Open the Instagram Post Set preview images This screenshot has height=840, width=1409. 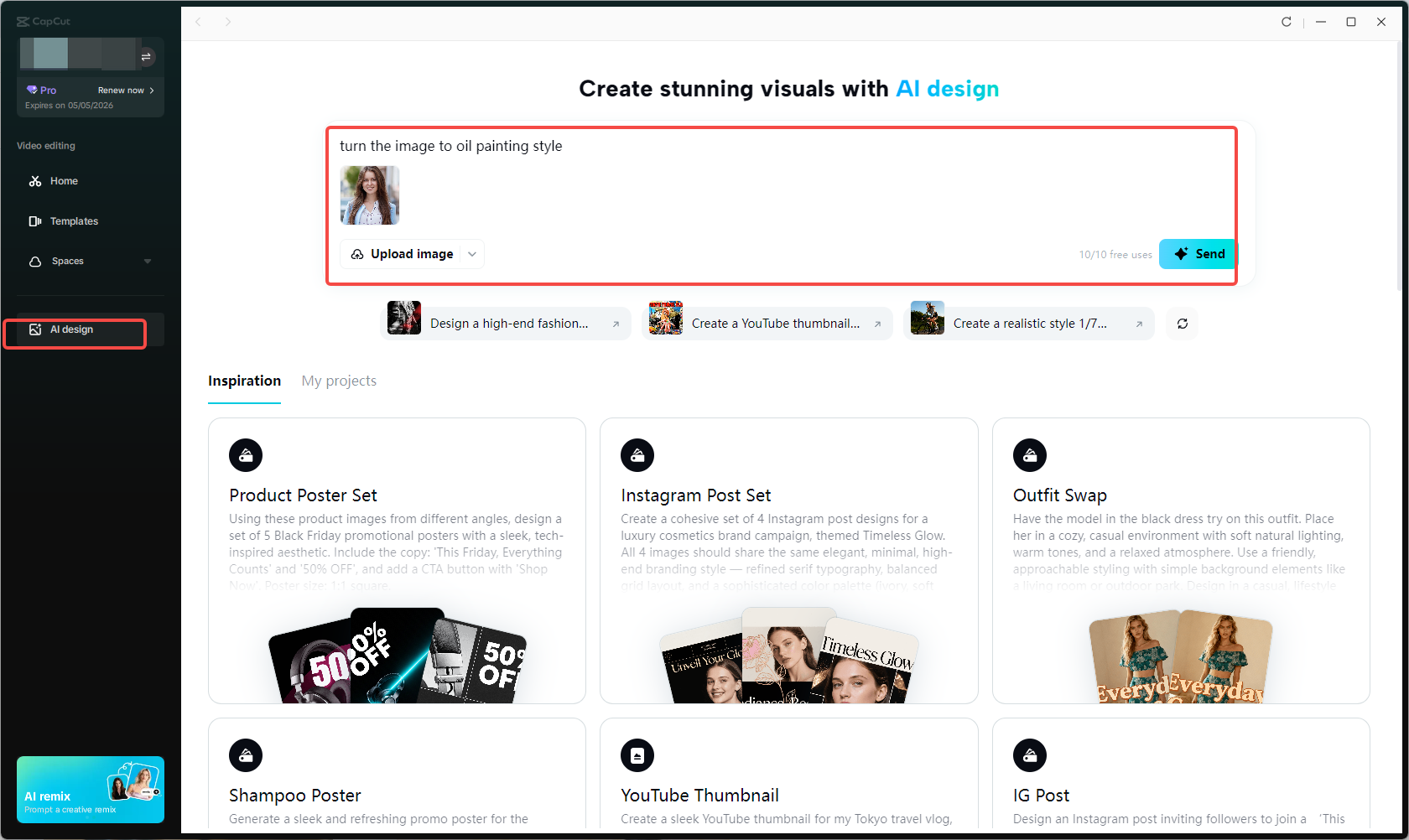coord(788,656)
